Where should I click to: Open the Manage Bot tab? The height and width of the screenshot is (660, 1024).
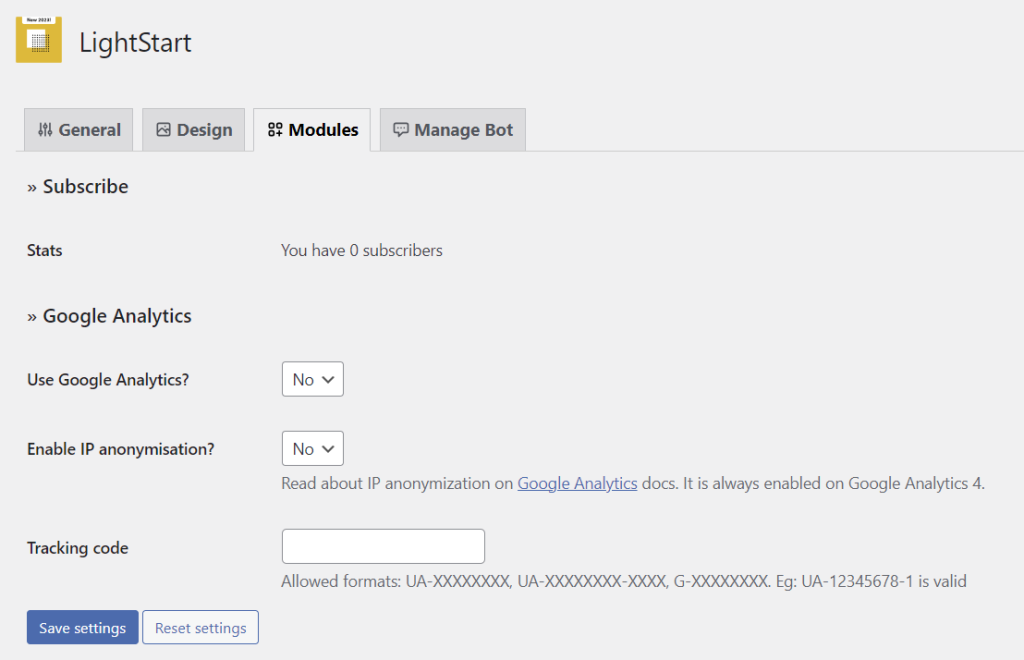pyautogui.click(x=452, y=129)
